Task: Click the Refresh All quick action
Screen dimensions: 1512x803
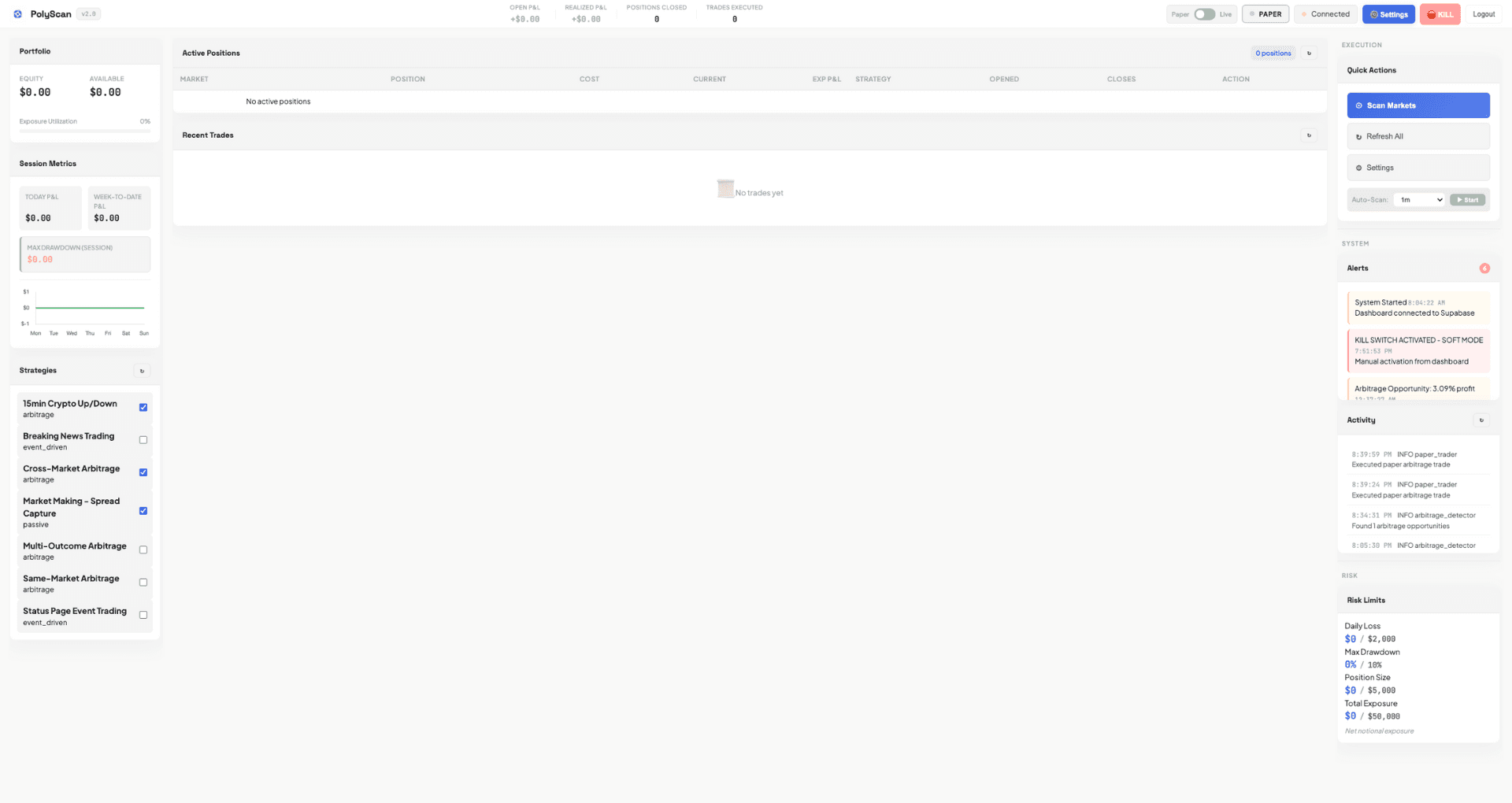Action: (1417, 137)
